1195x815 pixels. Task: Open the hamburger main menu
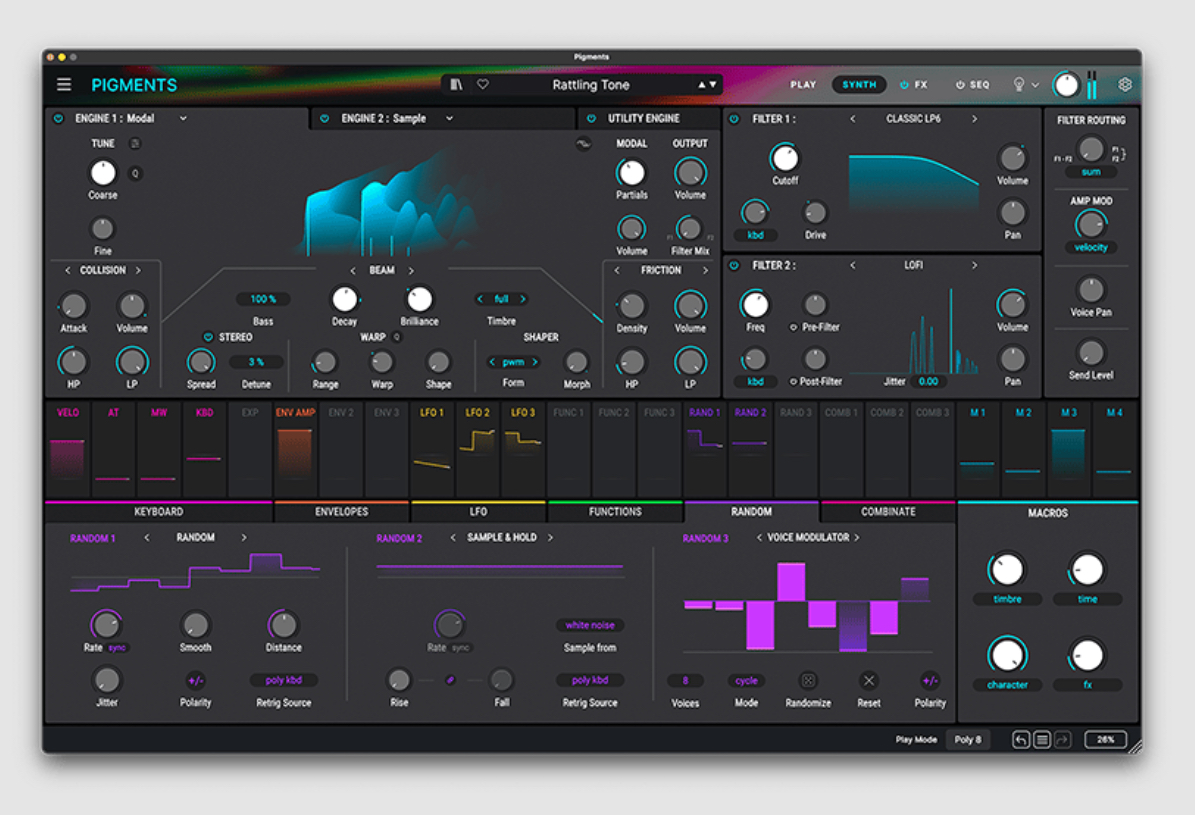tap(64, 85)
